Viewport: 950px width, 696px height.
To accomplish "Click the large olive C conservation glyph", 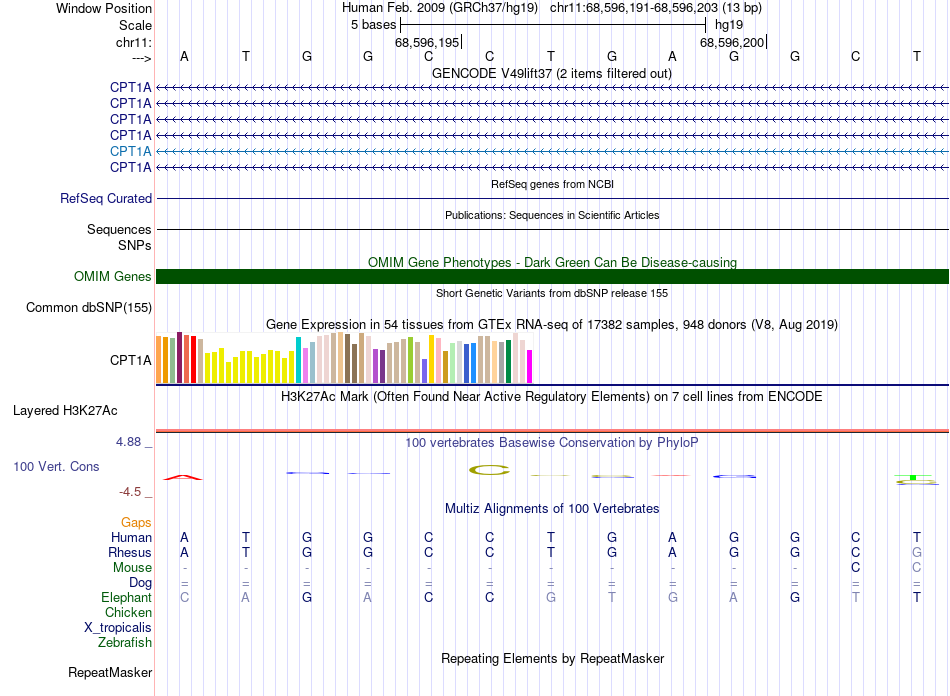I will (490, 469).
